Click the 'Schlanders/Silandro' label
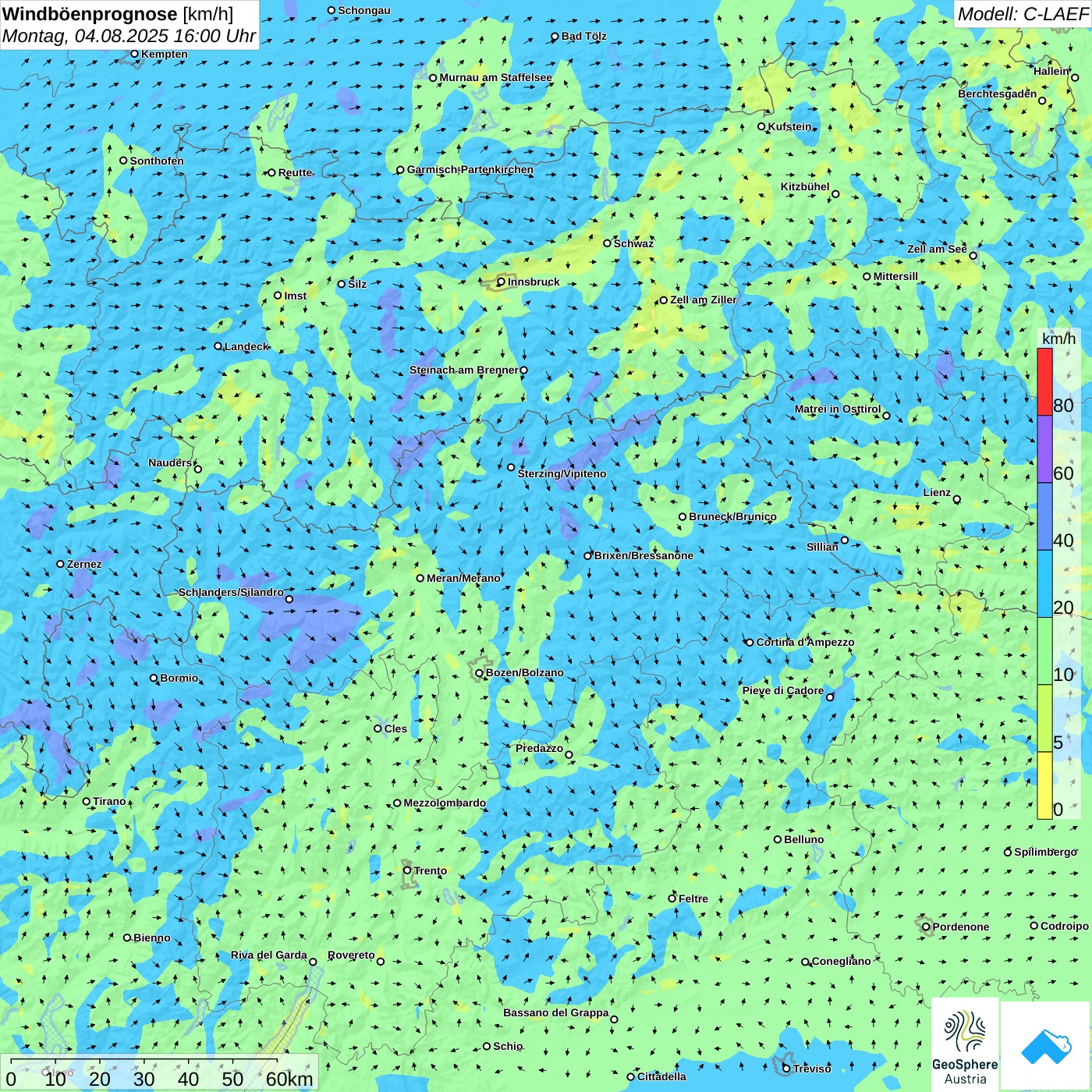The width and height of the screenshot is (1092, 1092). pyautogui.click(x=231, y=592)
